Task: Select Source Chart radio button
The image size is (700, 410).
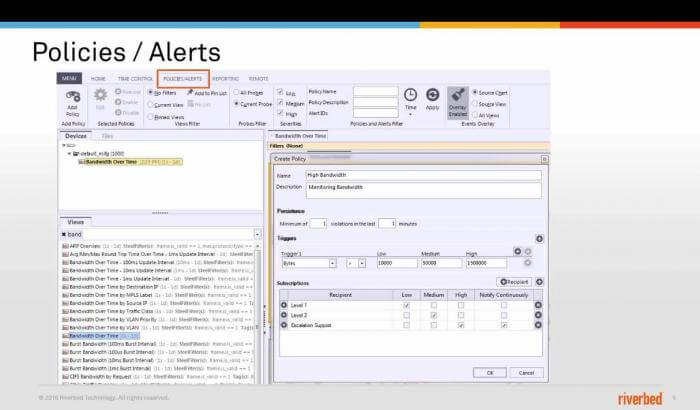Action: coord(475,92)
